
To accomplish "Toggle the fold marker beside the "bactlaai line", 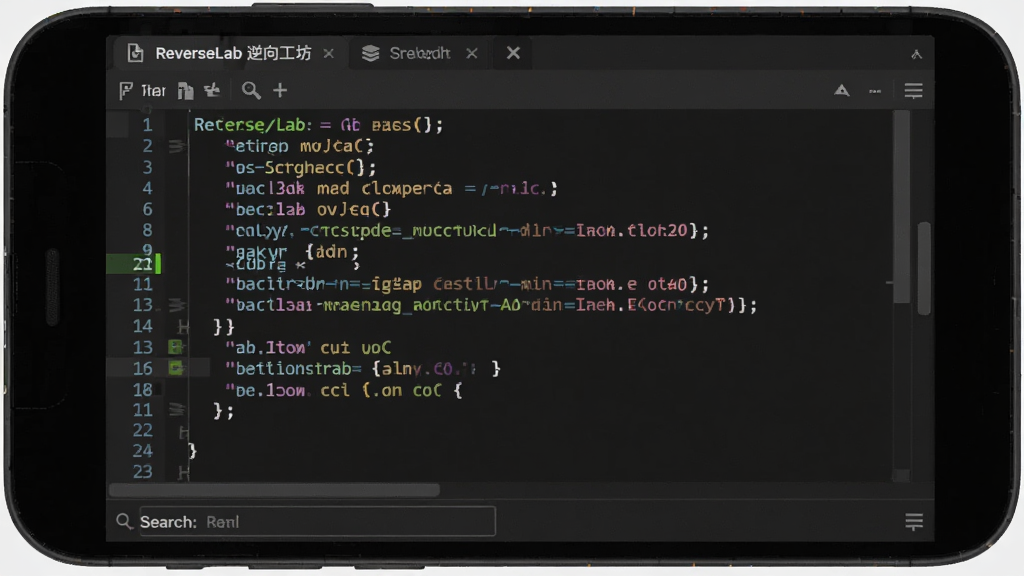I will coord(176,305).
